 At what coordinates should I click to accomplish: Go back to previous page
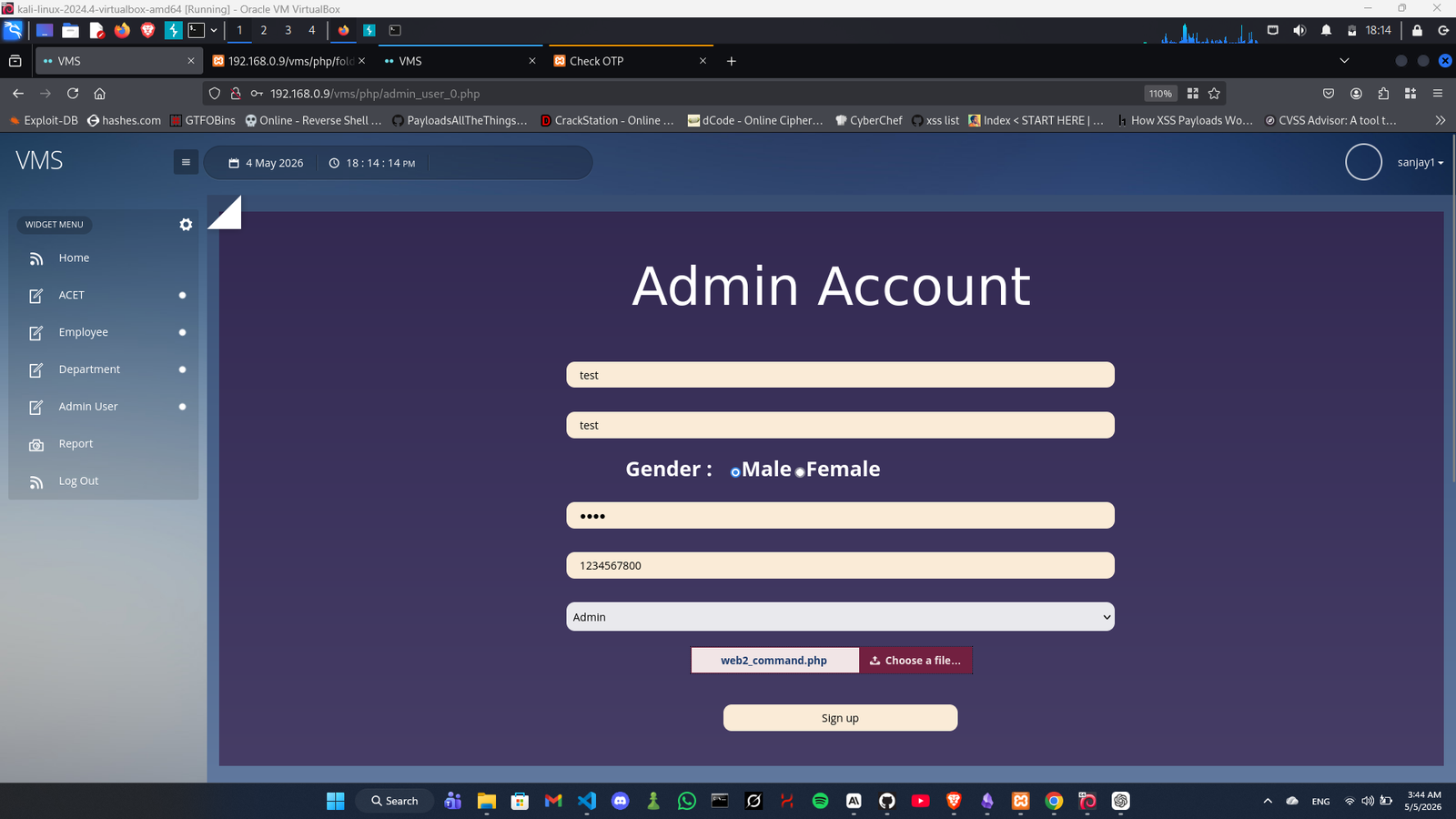[x=18, y=93]
